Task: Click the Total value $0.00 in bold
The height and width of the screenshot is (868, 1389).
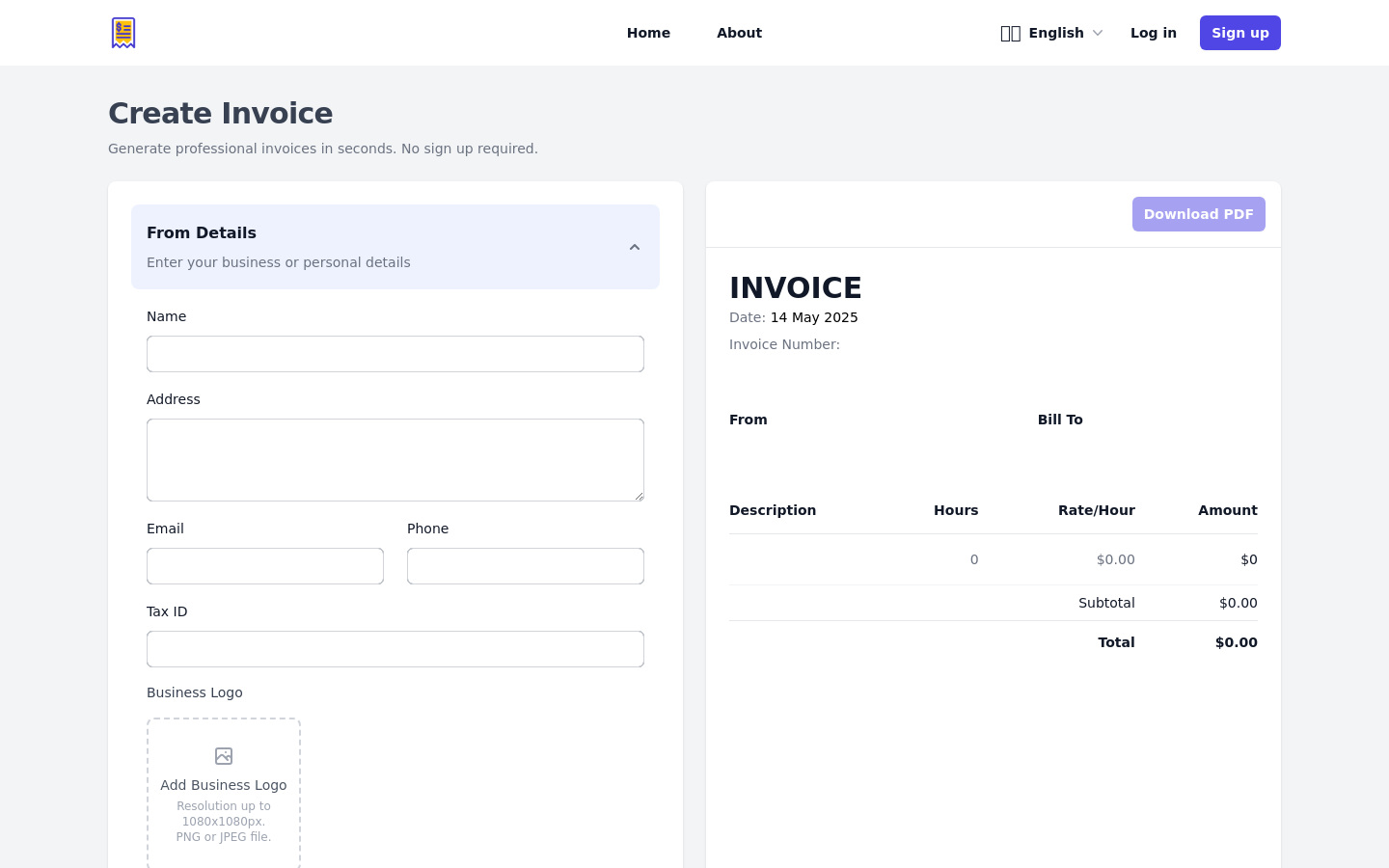Action: 1237,642
